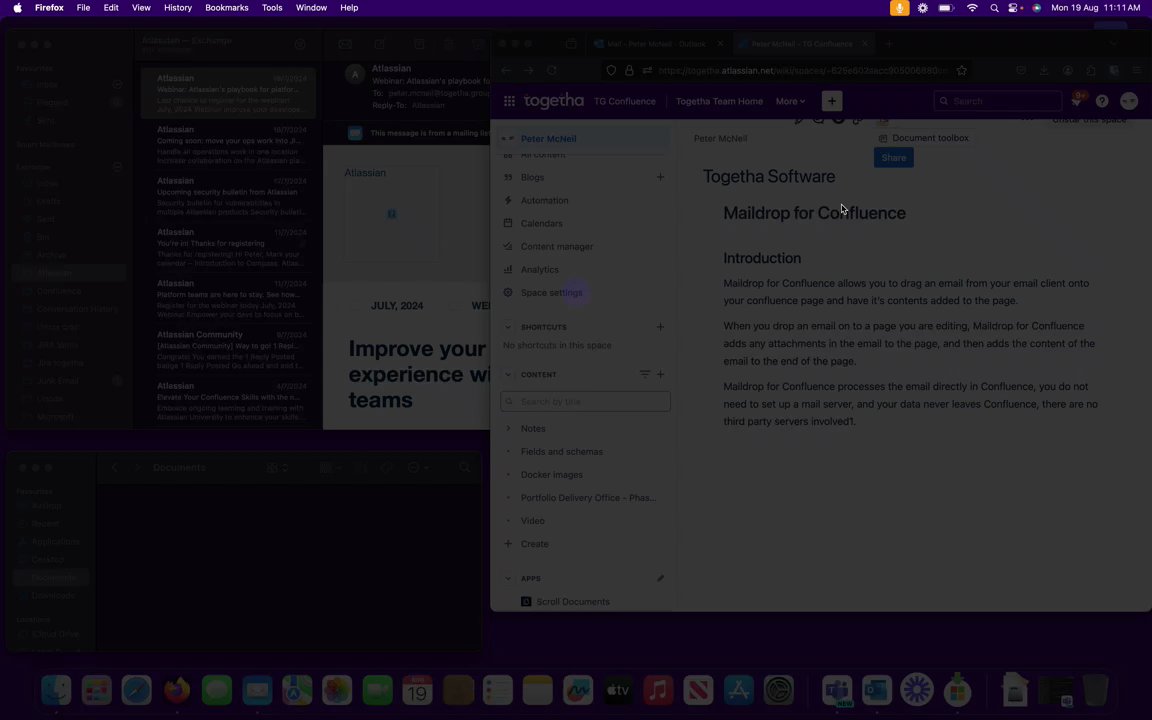
Task: Open the History menu in menu bar
Action: [178, 8]
